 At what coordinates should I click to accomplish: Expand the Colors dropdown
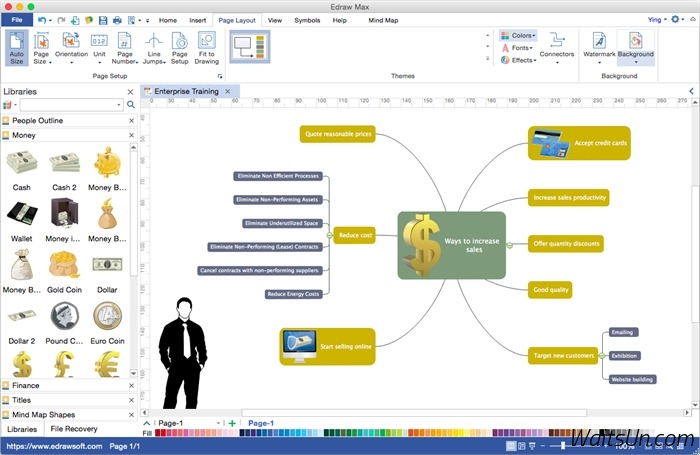[518, 35]
